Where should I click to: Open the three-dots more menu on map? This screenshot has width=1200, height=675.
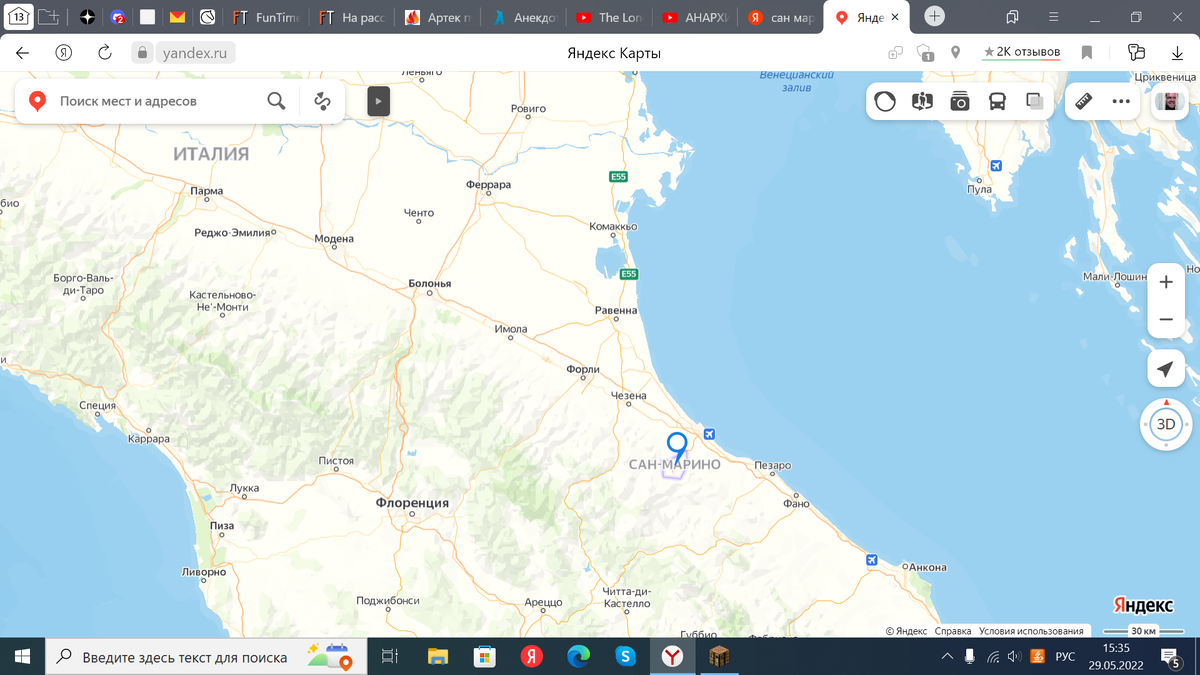pos(1121,101)
